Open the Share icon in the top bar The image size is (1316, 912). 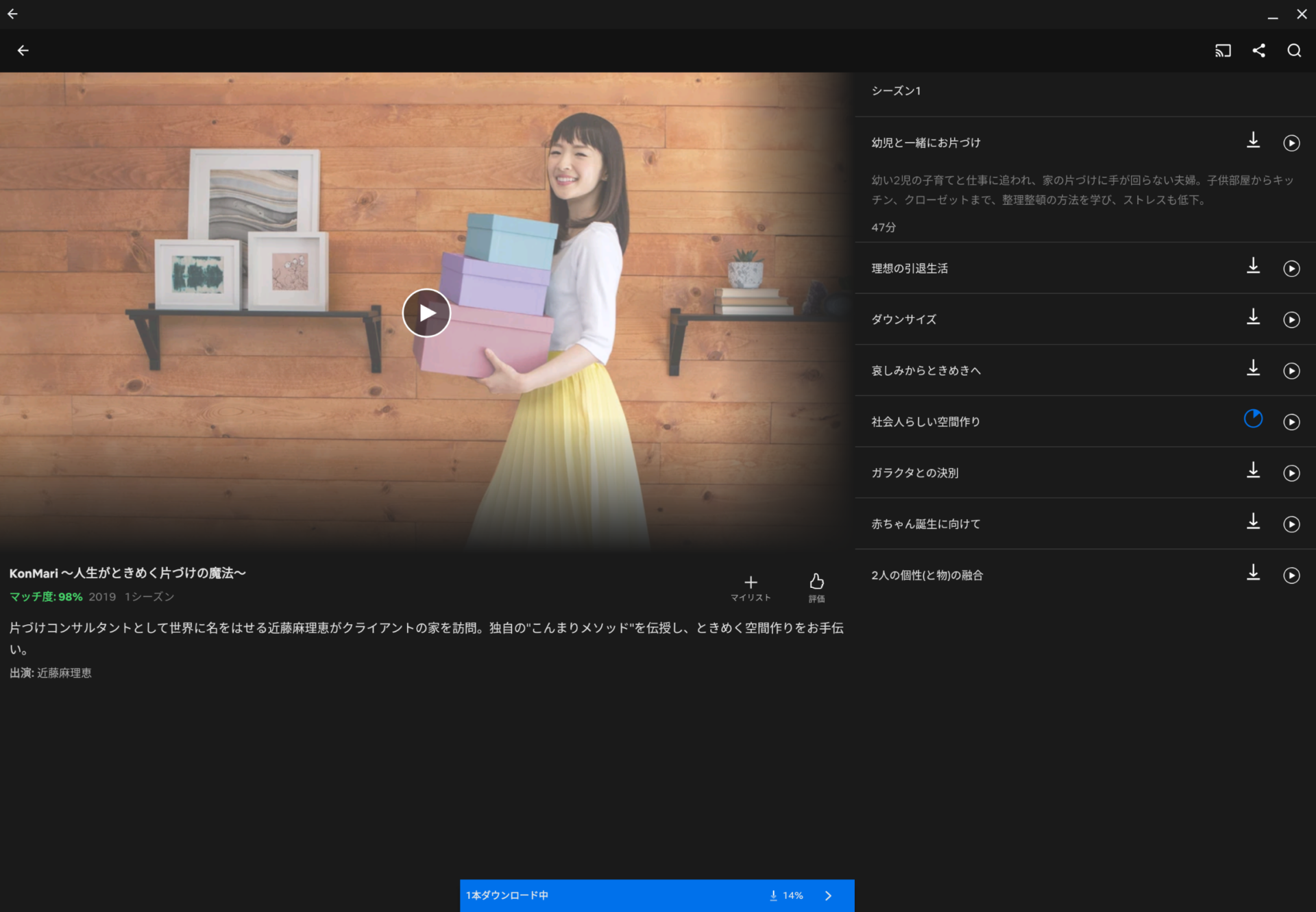(1259, 50)
